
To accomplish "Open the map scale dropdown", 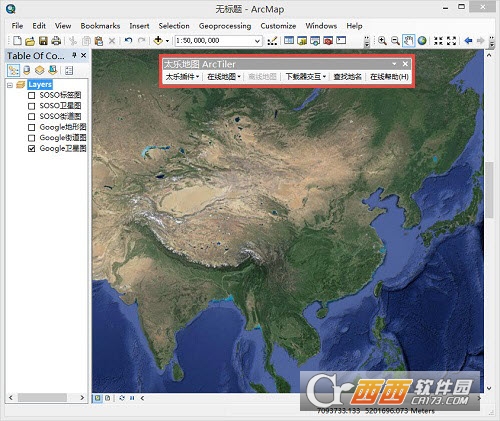I will 257,41.
